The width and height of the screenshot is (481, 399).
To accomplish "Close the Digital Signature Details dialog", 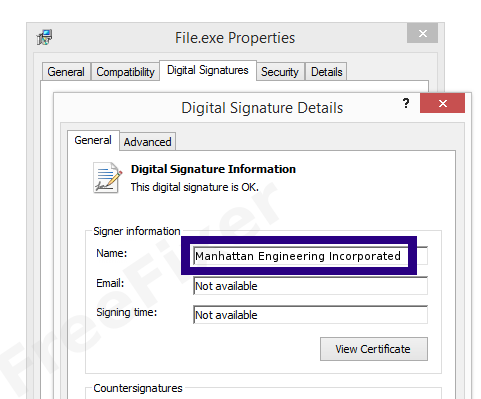I will tap(442, 103).
